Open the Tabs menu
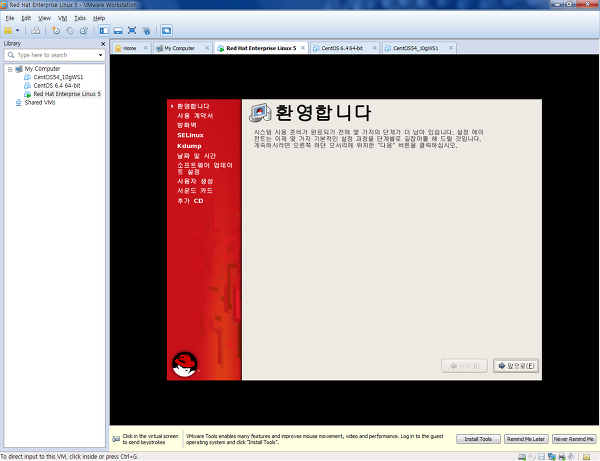This screenshot has height=461, width=600. [80, 18]
